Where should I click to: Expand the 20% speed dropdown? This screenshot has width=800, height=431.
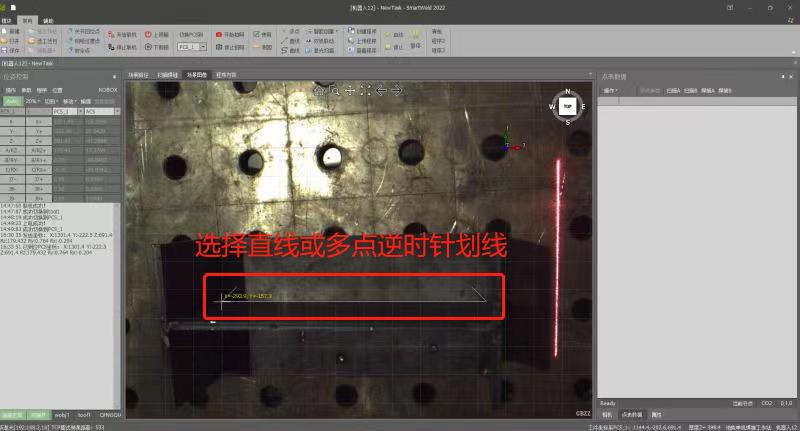tap(33, 101)
